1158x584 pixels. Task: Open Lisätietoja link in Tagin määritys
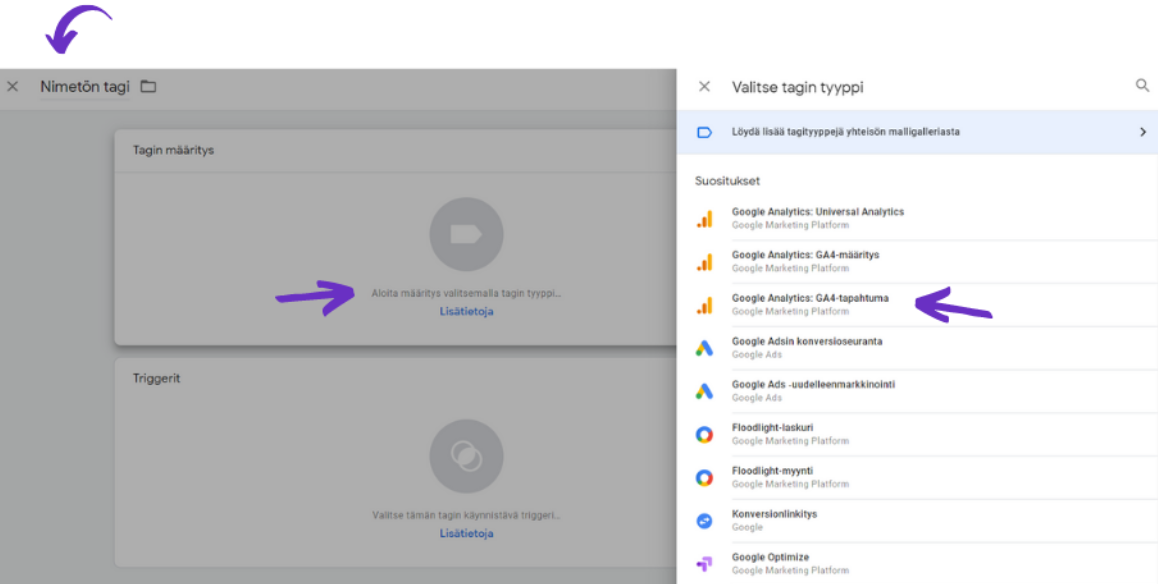[466, 311]
